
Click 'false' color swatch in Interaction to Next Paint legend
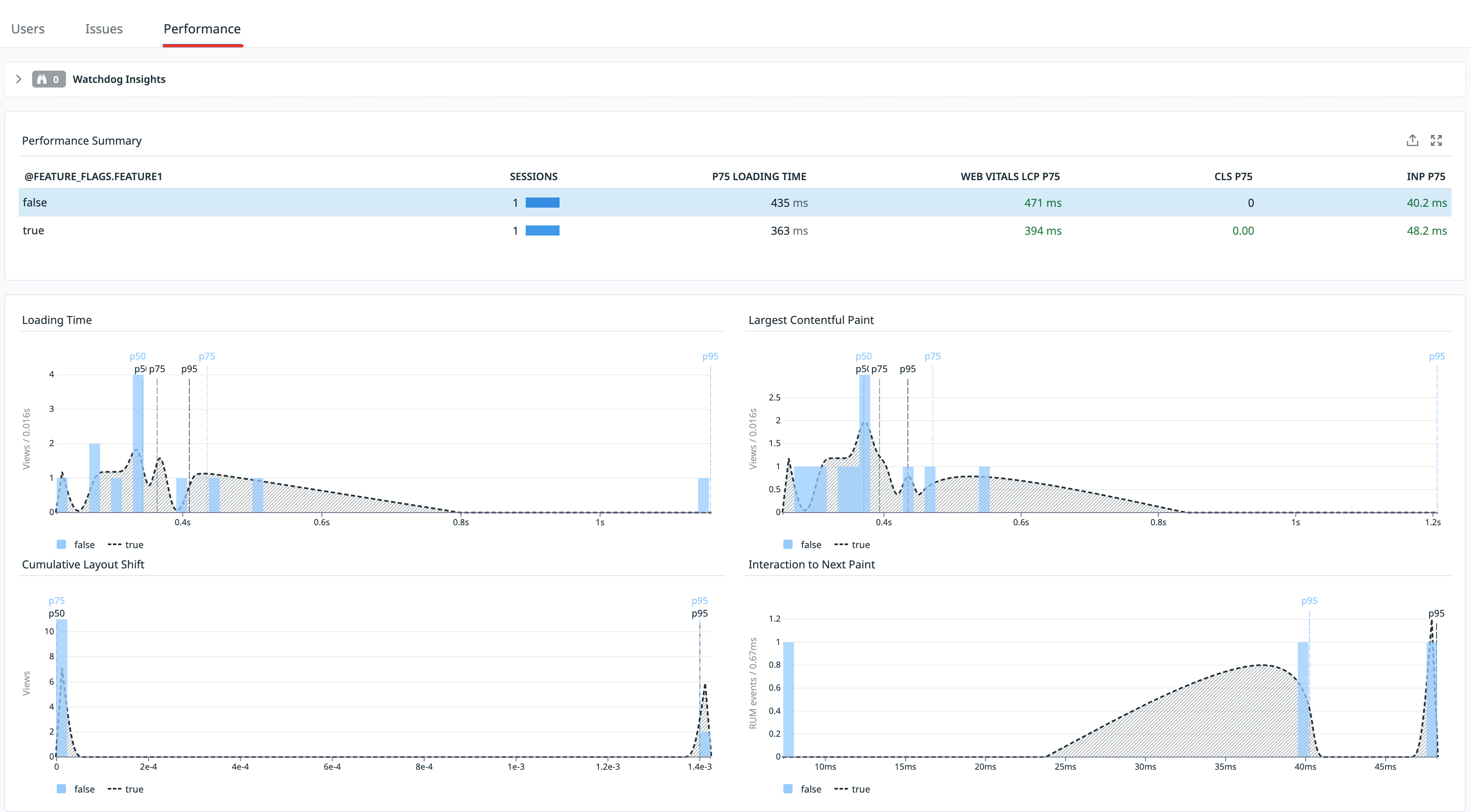[788, 789]
